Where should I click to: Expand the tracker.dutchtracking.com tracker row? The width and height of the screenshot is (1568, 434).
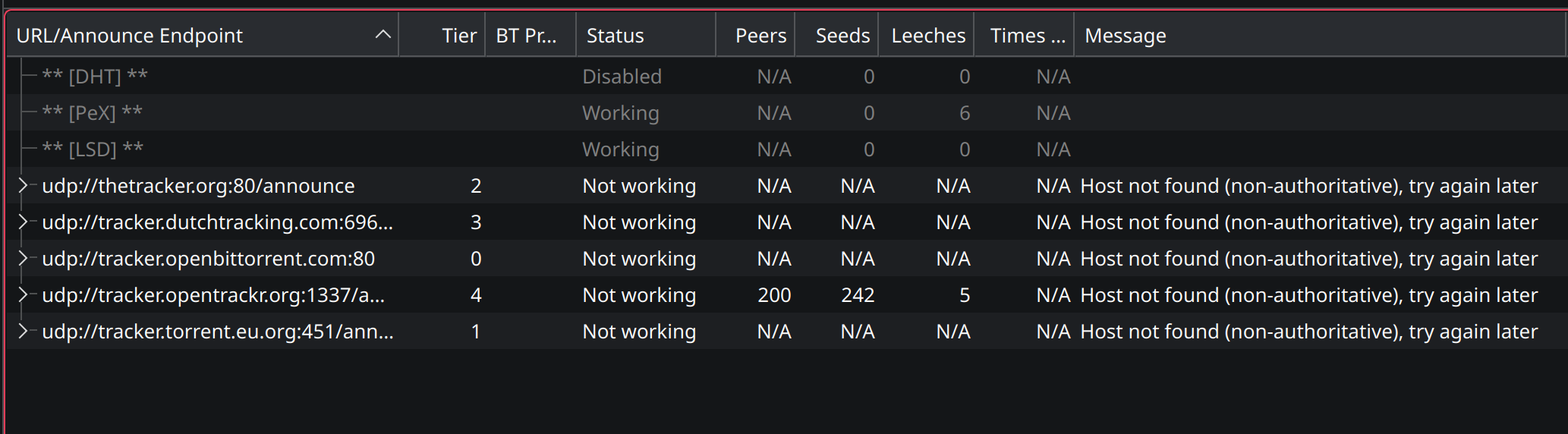tap(23, 222)
